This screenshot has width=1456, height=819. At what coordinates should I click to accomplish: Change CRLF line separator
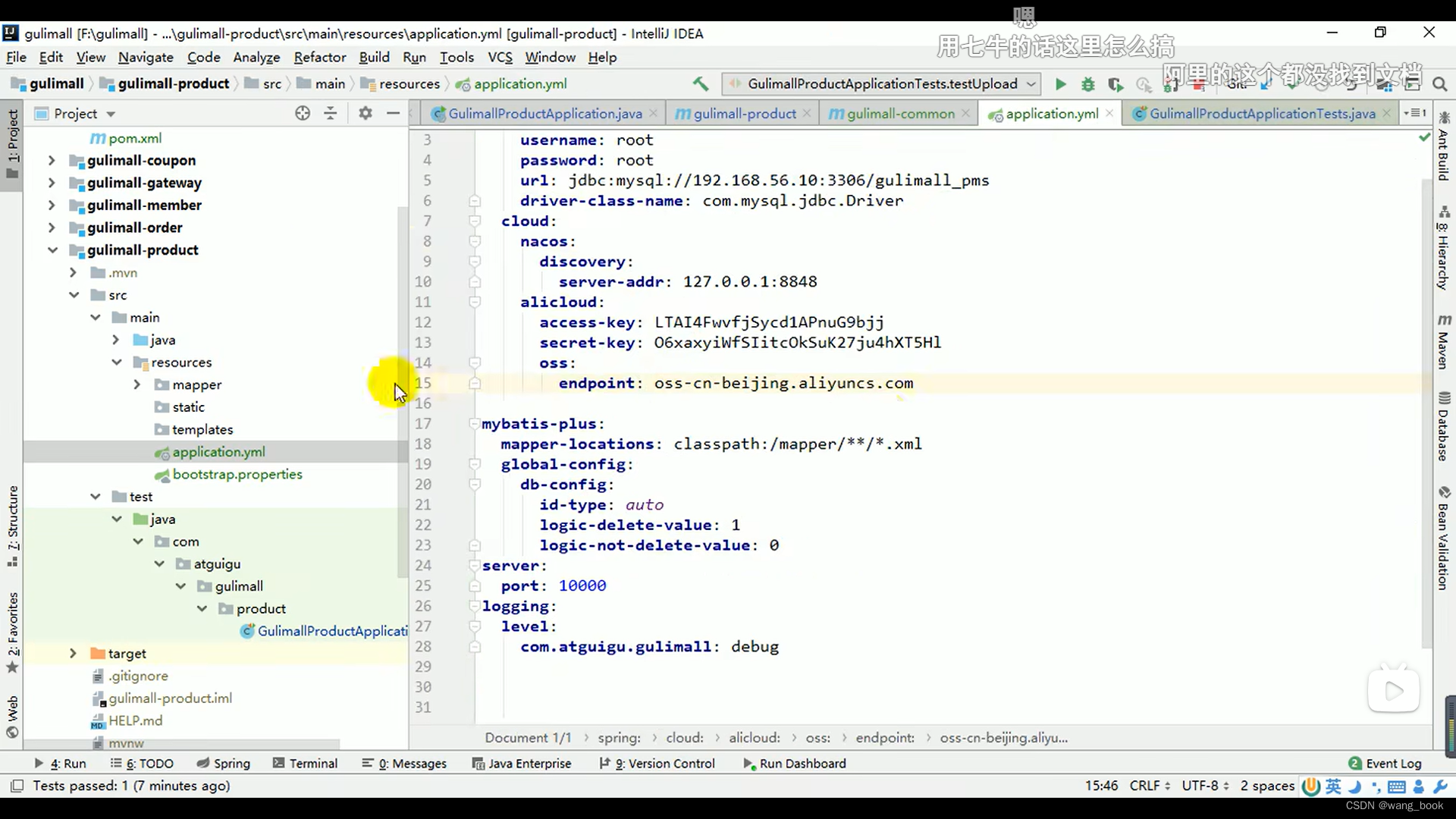[x=1150, y=786]
